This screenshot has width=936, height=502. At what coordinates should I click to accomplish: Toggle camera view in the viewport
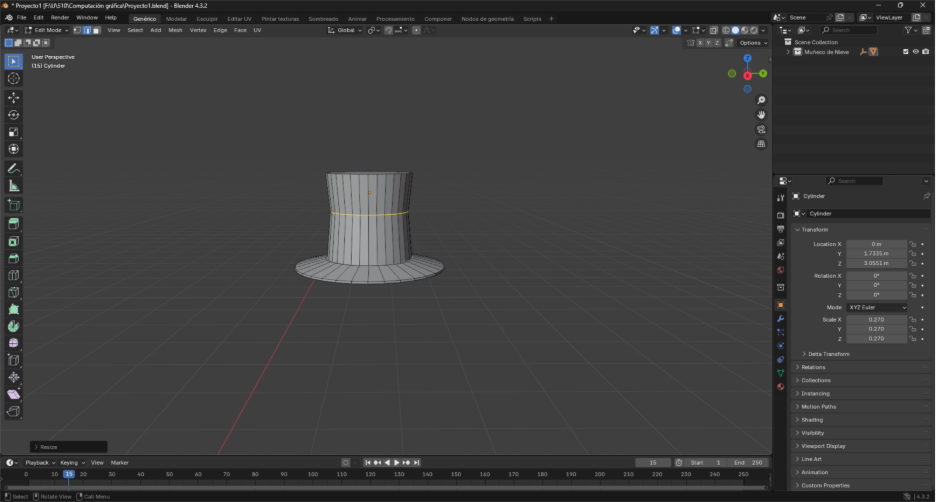761,129
